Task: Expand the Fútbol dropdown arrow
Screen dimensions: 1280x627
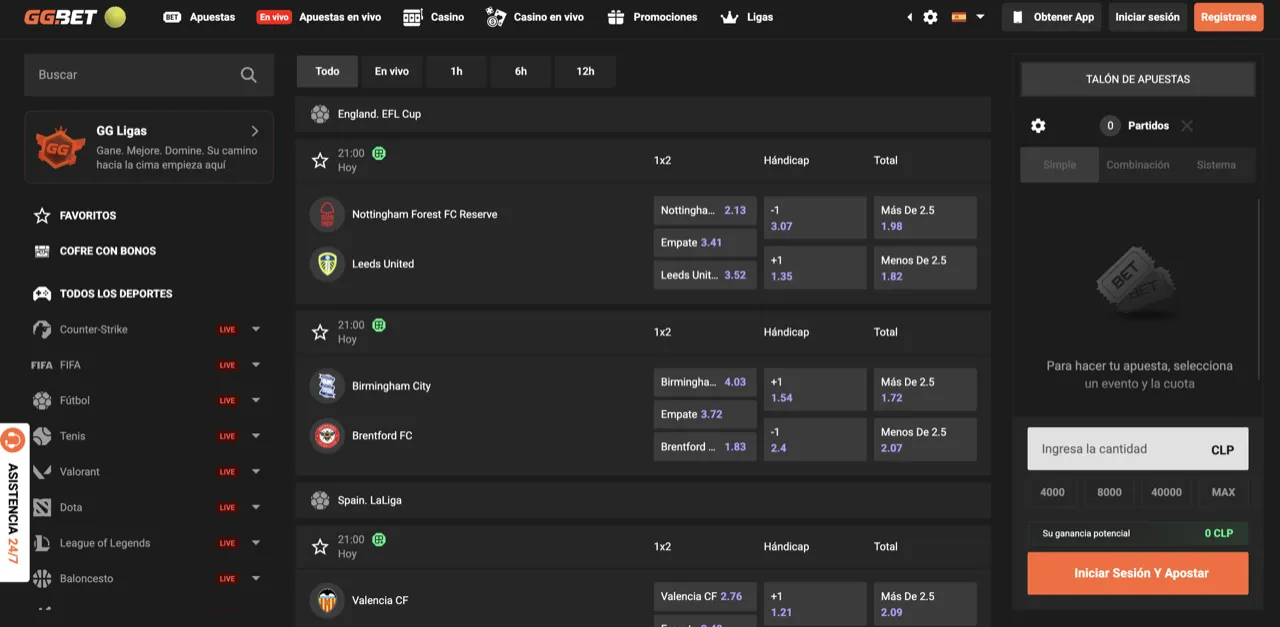Action: (x=256, y=400)
